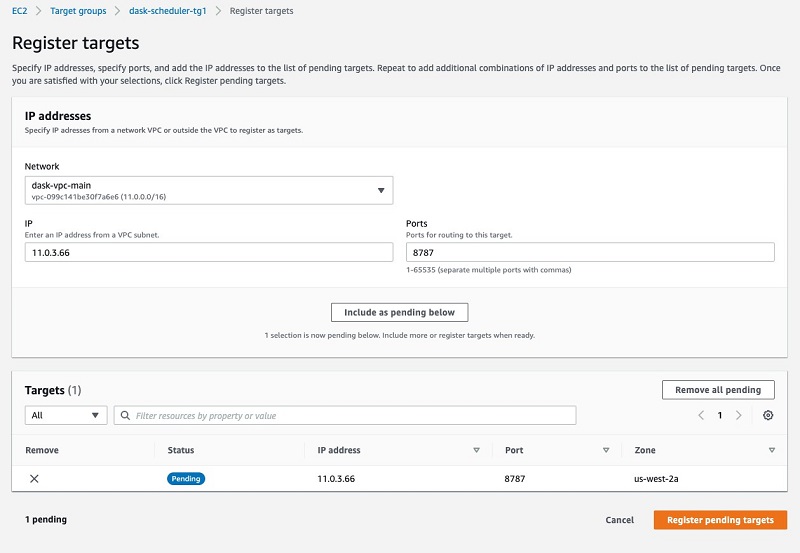Select the us-west-2a zone cell

[x=656, y=479]
